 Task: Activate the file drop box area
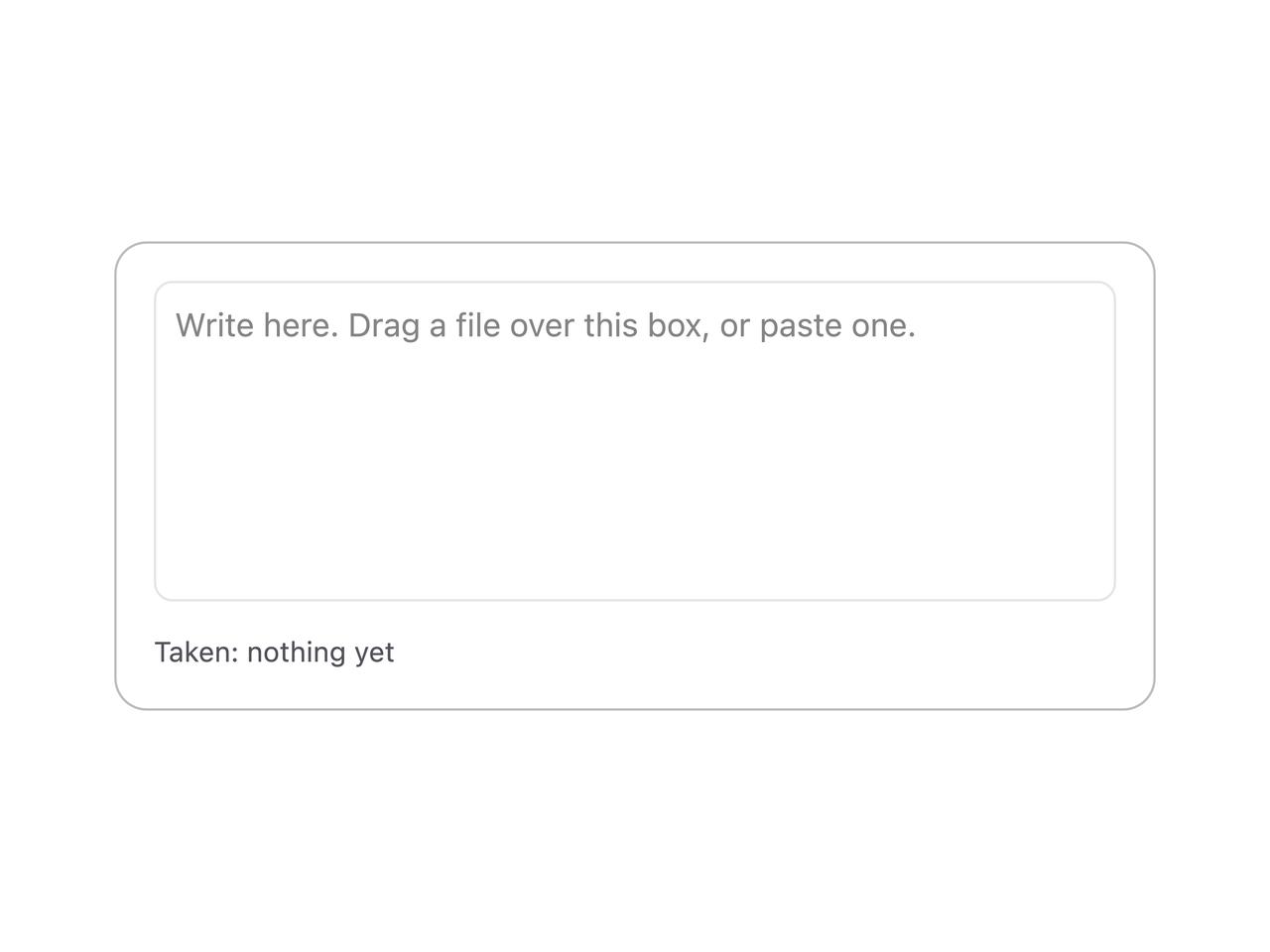(x=635, y=441)
